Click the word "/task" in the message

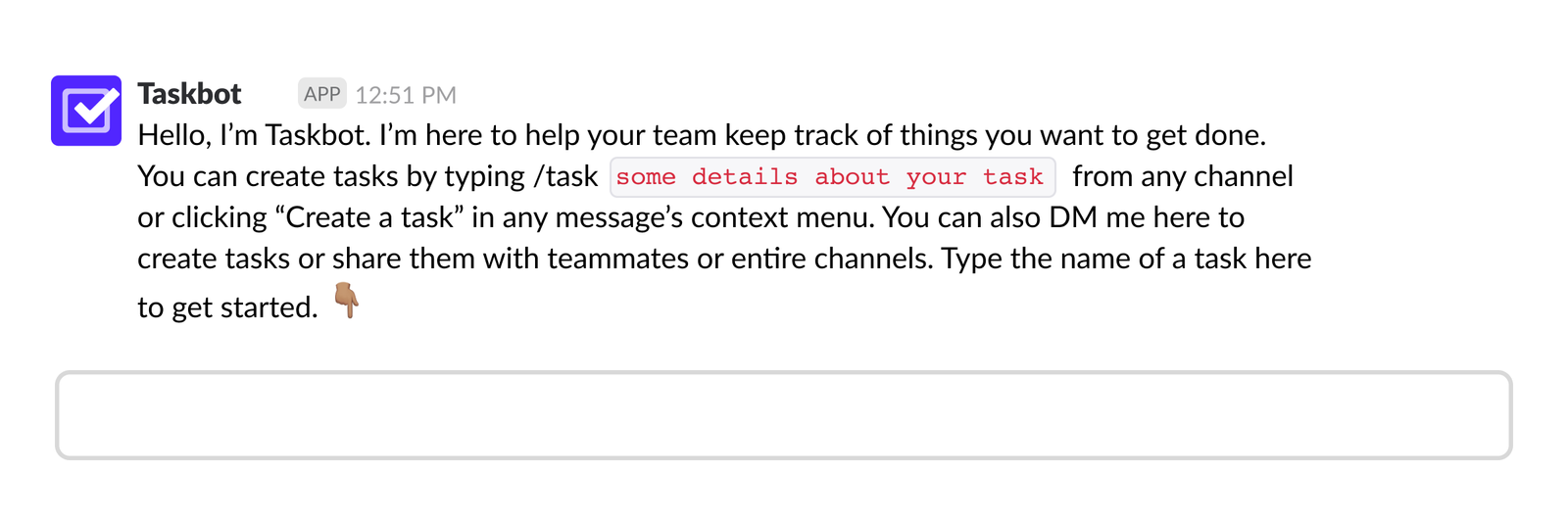coord(565,176)
